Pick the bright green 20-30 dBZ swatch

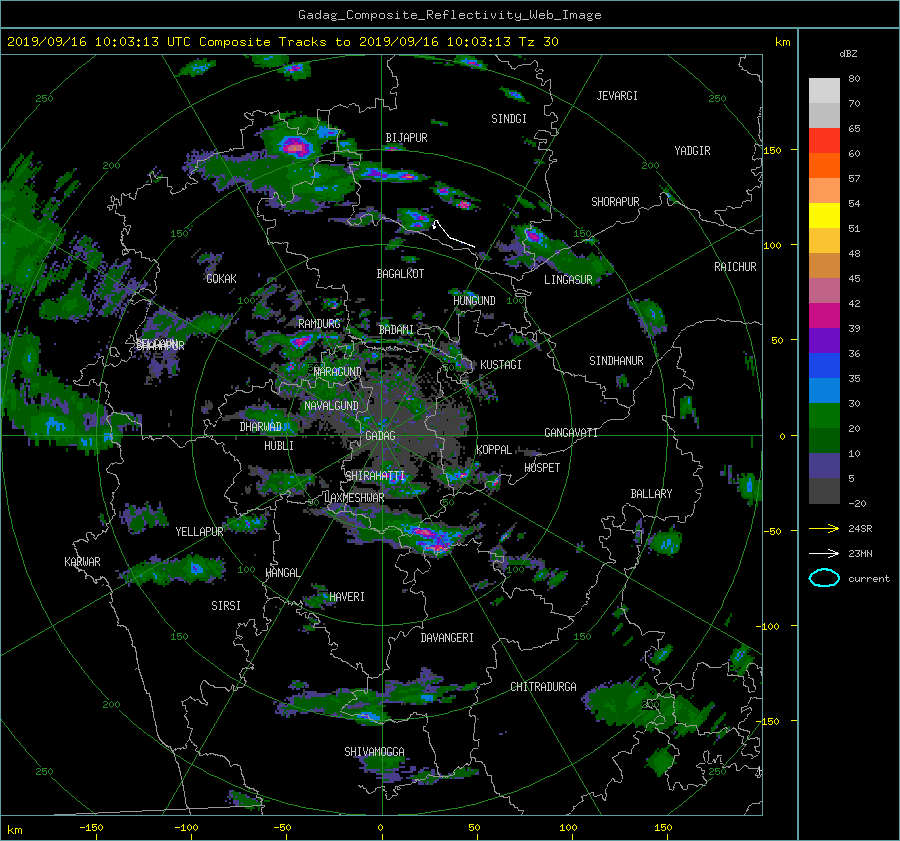(824, 416)
